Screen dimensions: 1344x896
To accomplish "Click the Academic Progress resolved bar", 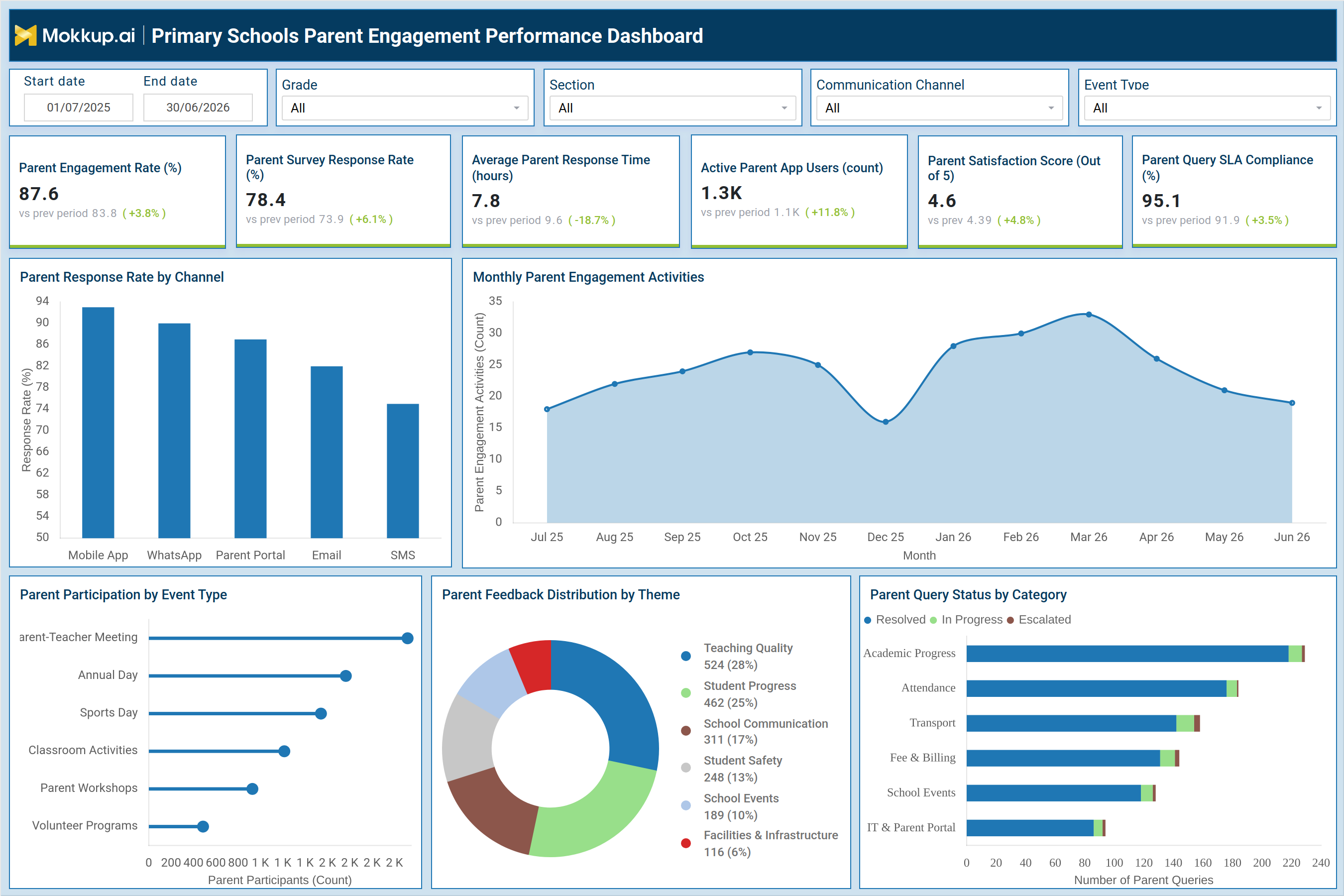I will point(1127,654).
